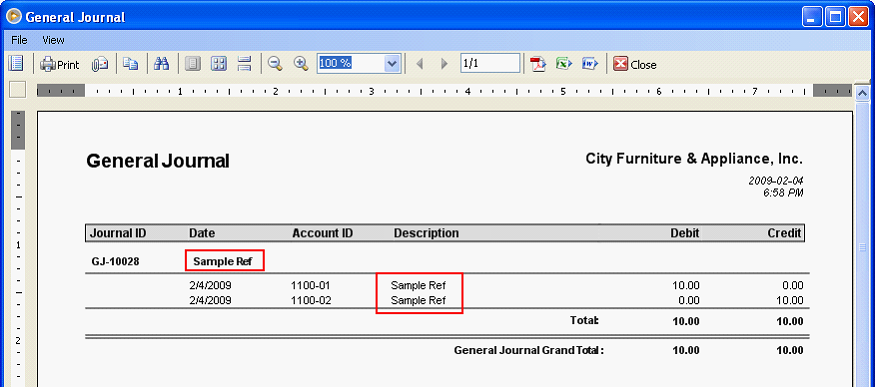The width and height of the screenshot is (876, 388).
Task: Click the Description column header
Action: click(x=426, y=233)
